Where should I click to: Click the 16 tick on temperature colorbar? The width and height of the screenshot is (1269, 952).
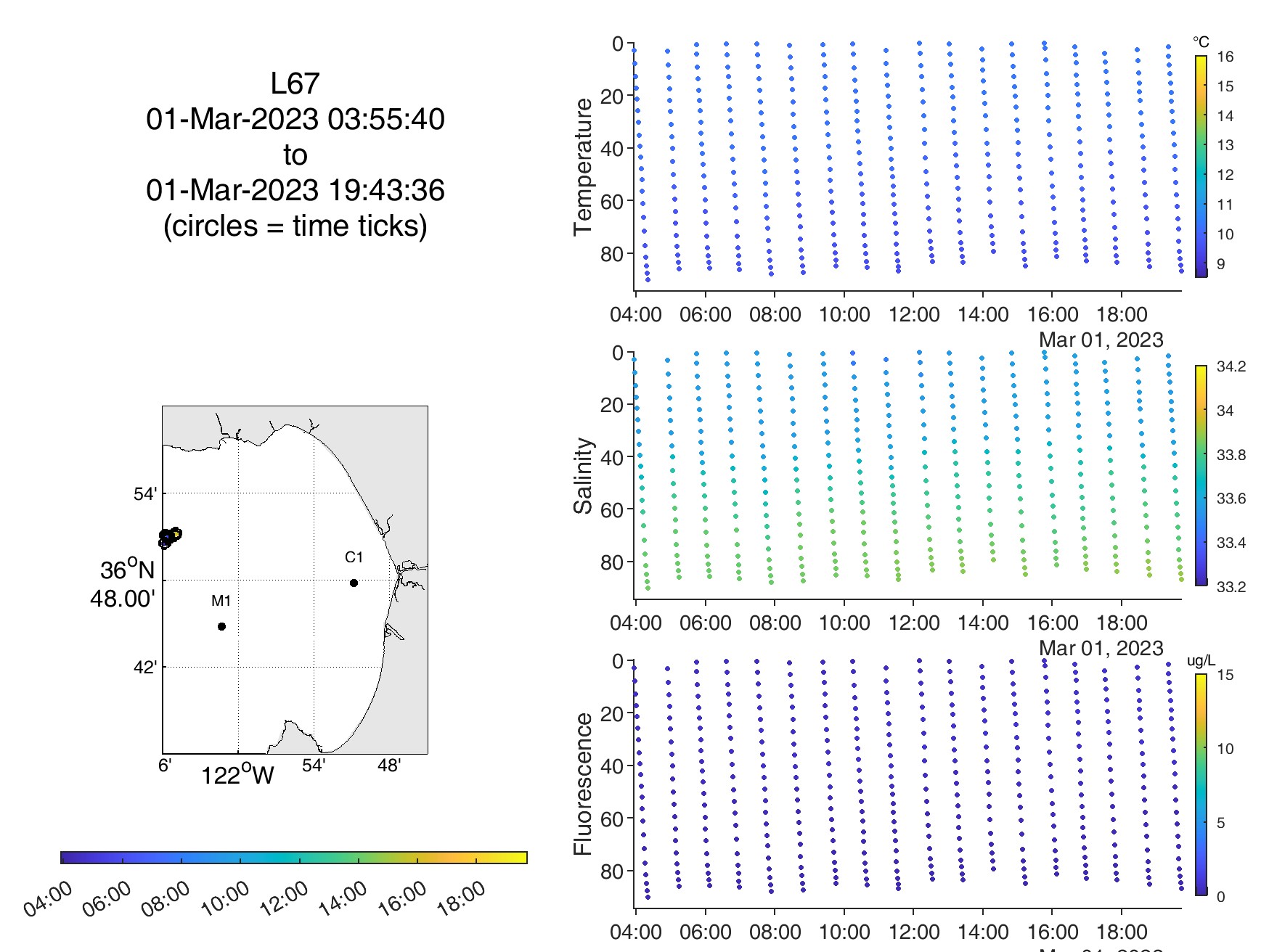[1225, 57]
